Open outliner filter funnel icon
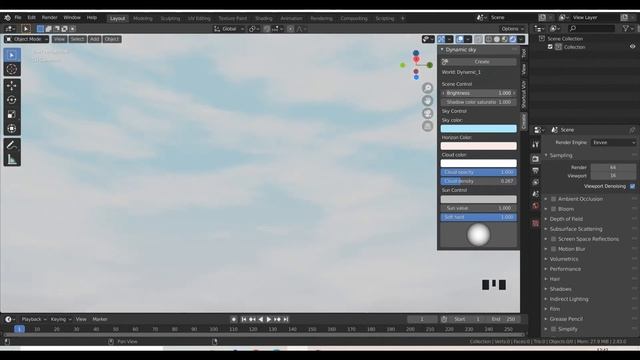The height and width of the screenshot is (360, 640). tap(627, 28)
